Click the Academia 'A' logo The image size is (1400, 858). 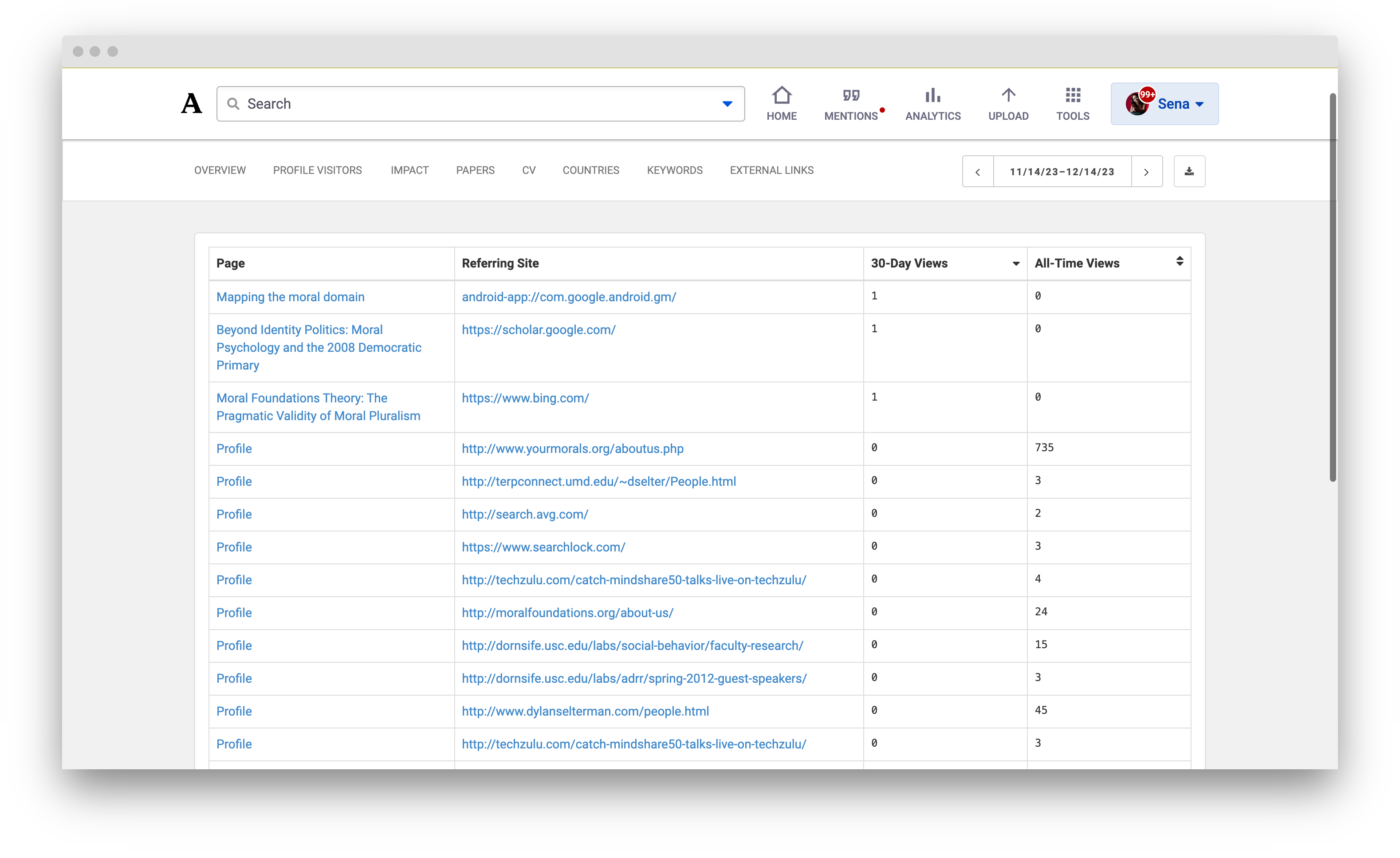click(192, 103)
